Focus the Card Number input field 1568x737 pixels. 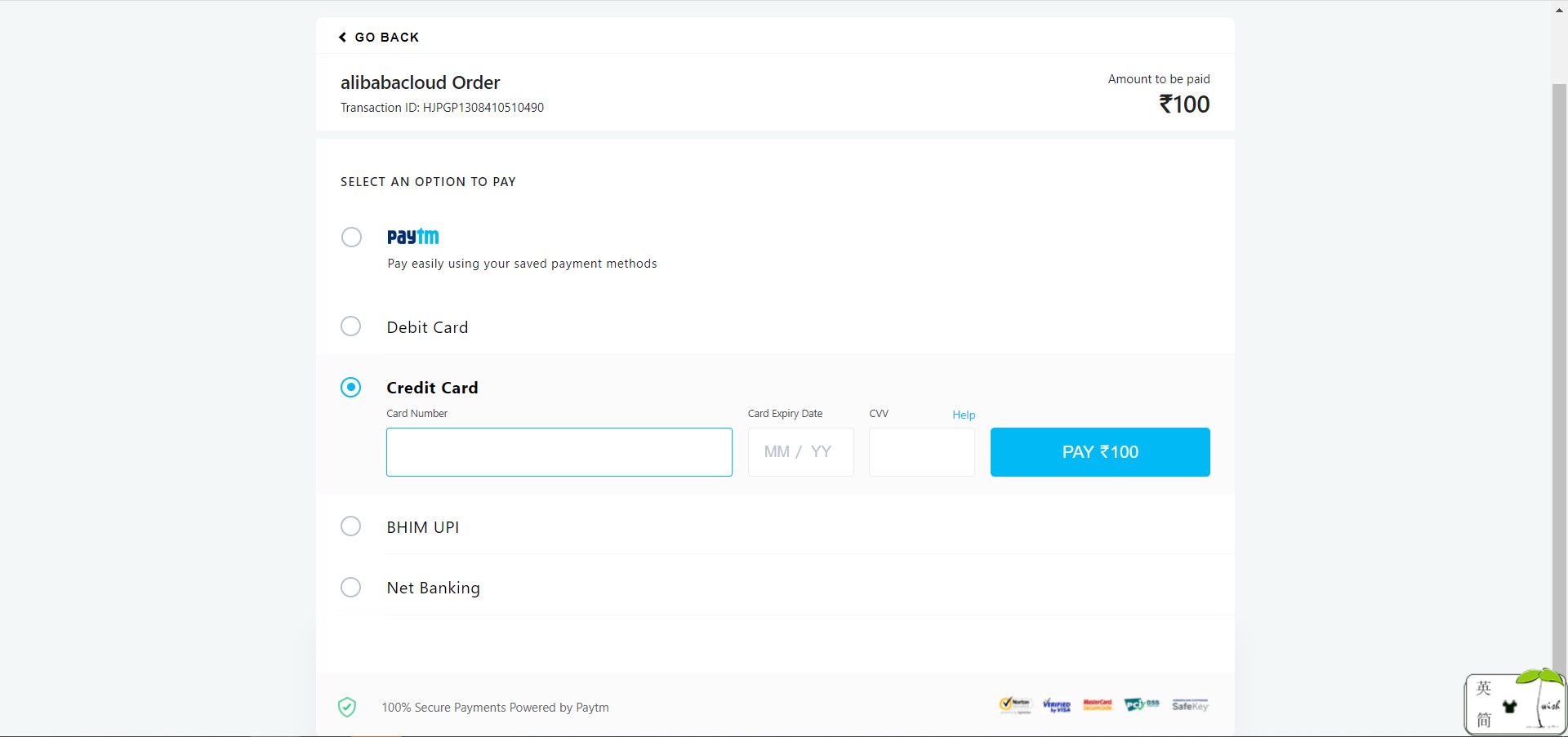[559, 452]
